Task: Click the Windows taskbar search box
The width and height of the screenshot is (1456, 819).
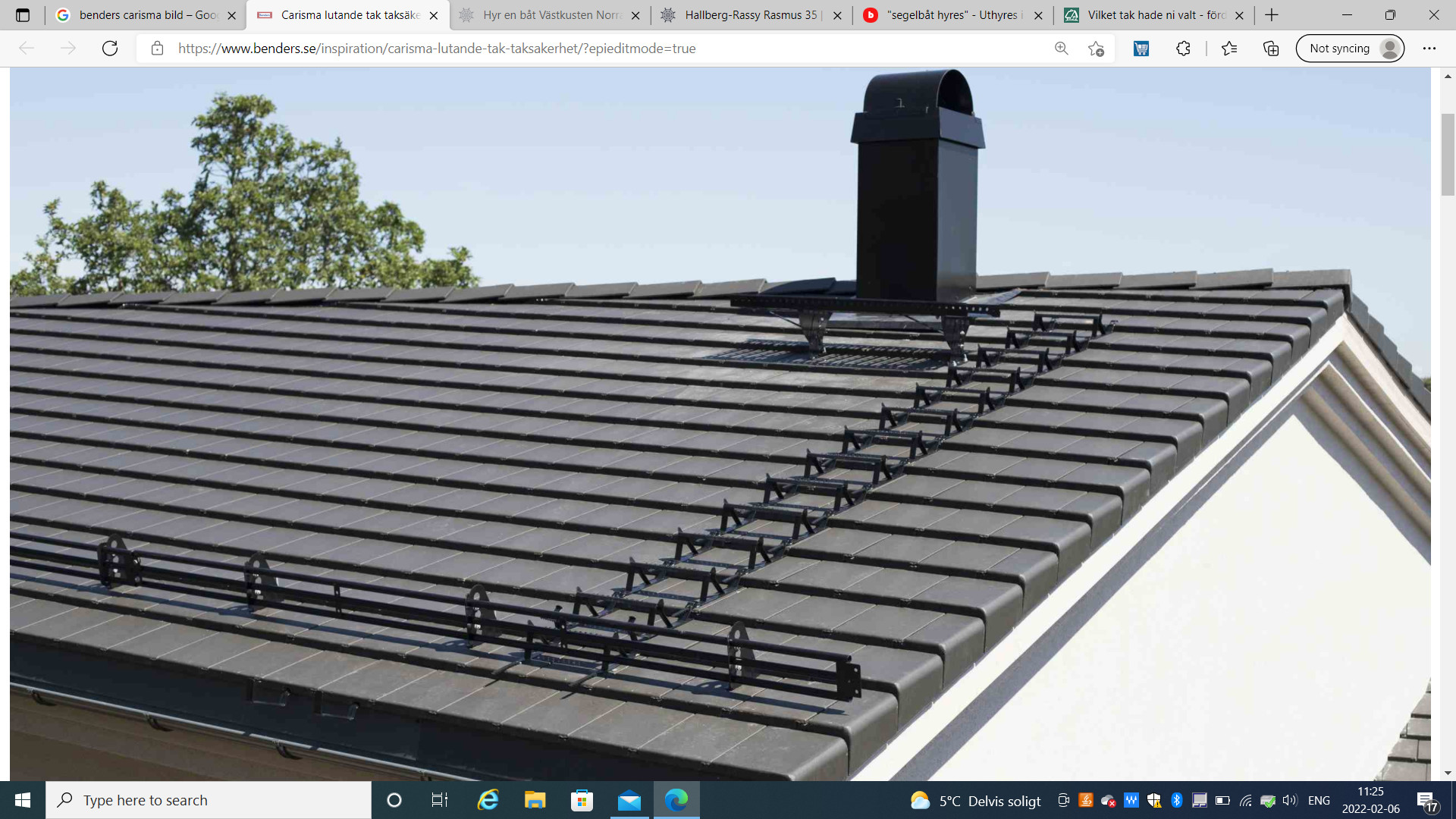Action: coord(209,800)
